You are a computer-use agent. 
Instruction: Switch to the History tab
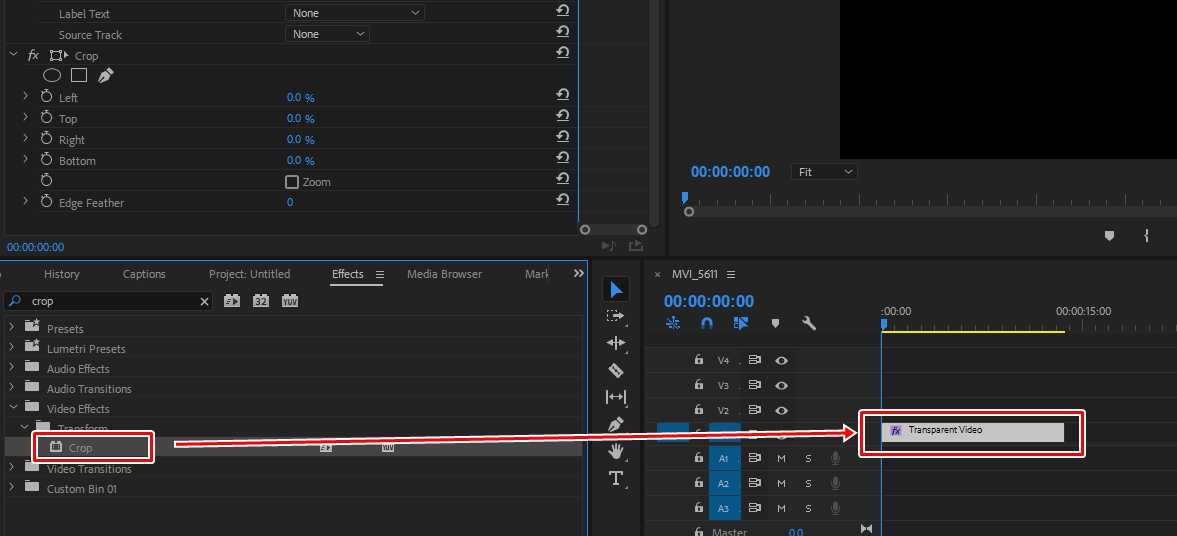[62, 274]
